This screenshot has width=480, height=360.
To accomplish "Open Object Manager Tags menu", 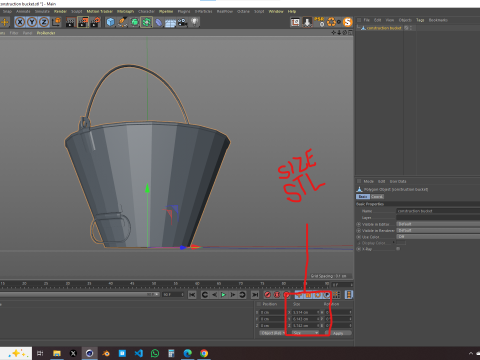I will click(420, 20).
